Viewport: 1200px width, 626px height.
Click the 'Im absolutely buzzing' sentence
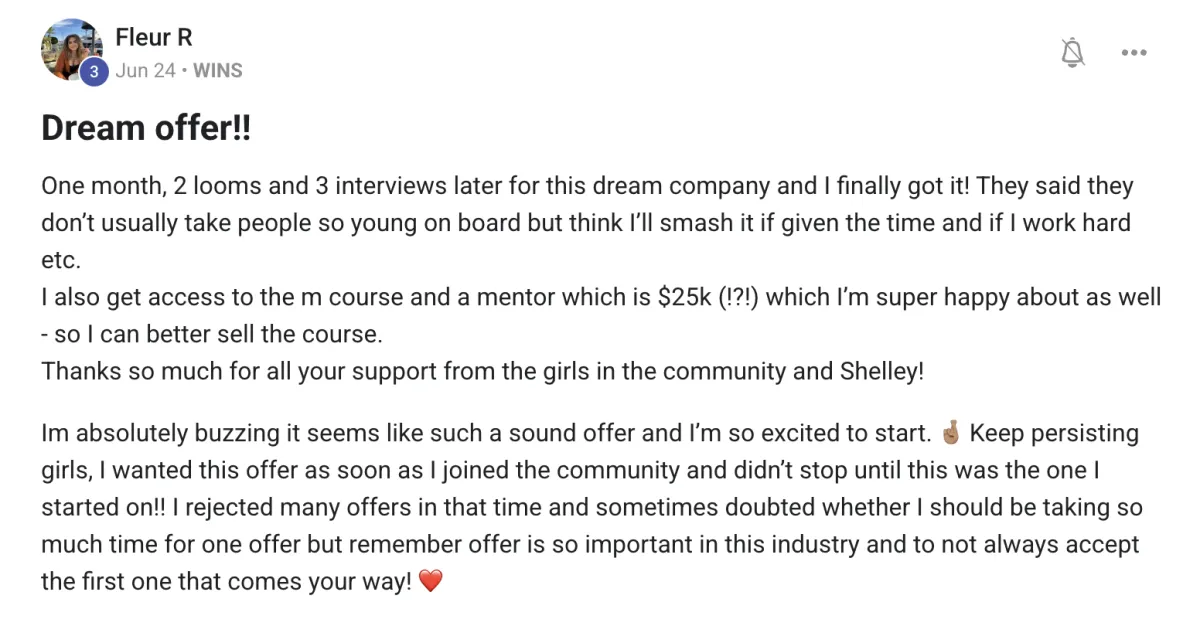coord(488,434)
